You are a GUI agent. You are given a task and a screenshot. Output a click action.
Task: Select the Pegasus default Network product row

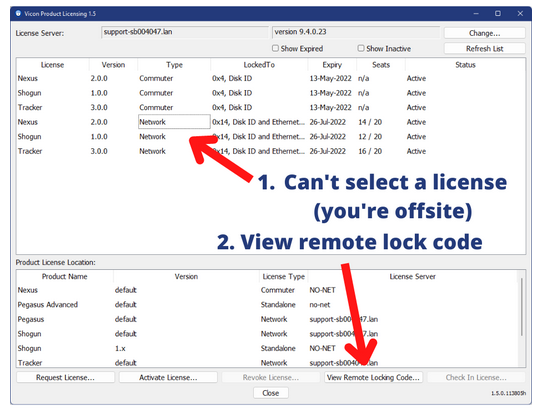(267, 319)
